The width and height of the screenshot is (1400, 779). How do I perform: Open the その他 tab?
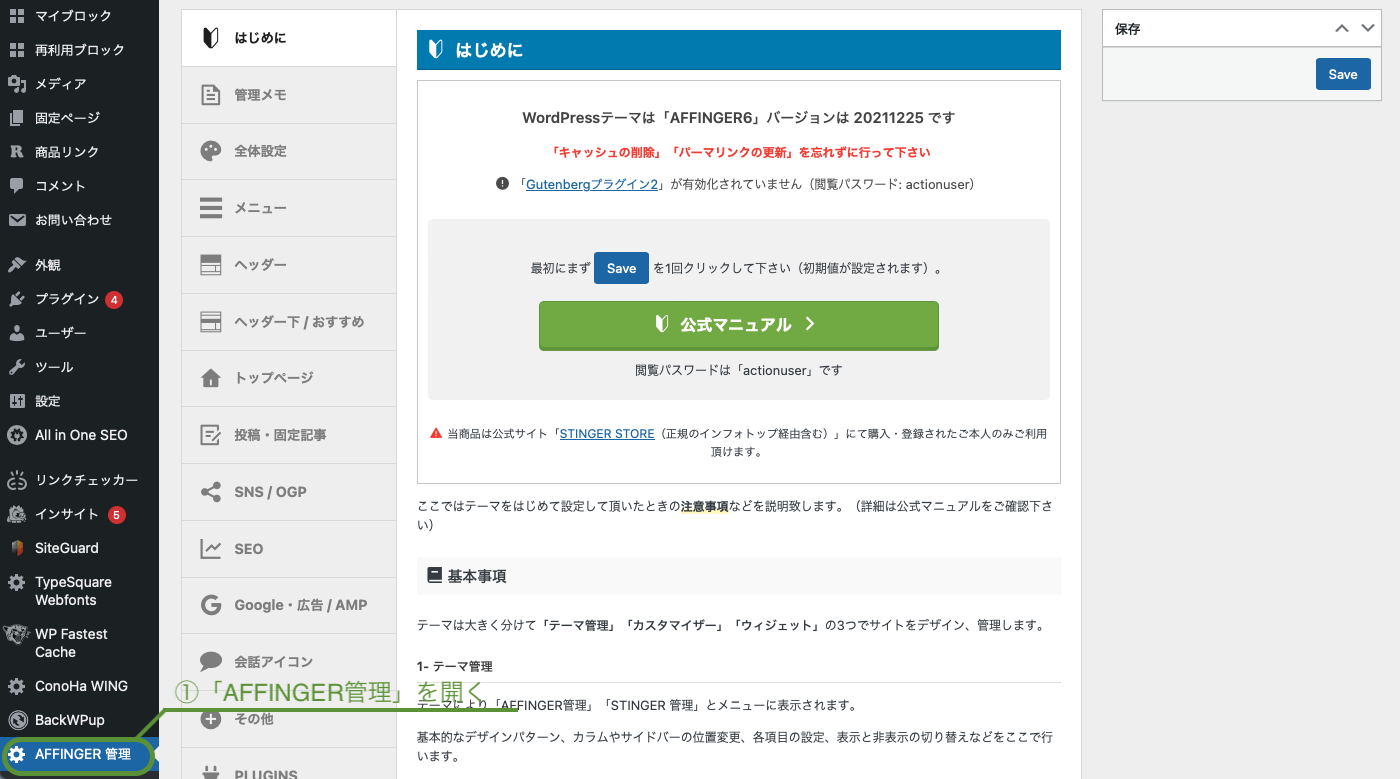tap(289, 718)
